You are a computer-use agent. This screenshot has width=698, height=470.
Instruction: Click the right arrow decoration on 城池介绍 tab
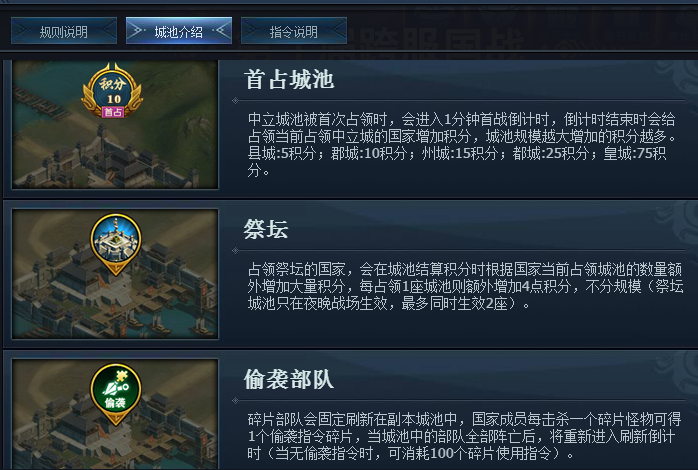222,31
